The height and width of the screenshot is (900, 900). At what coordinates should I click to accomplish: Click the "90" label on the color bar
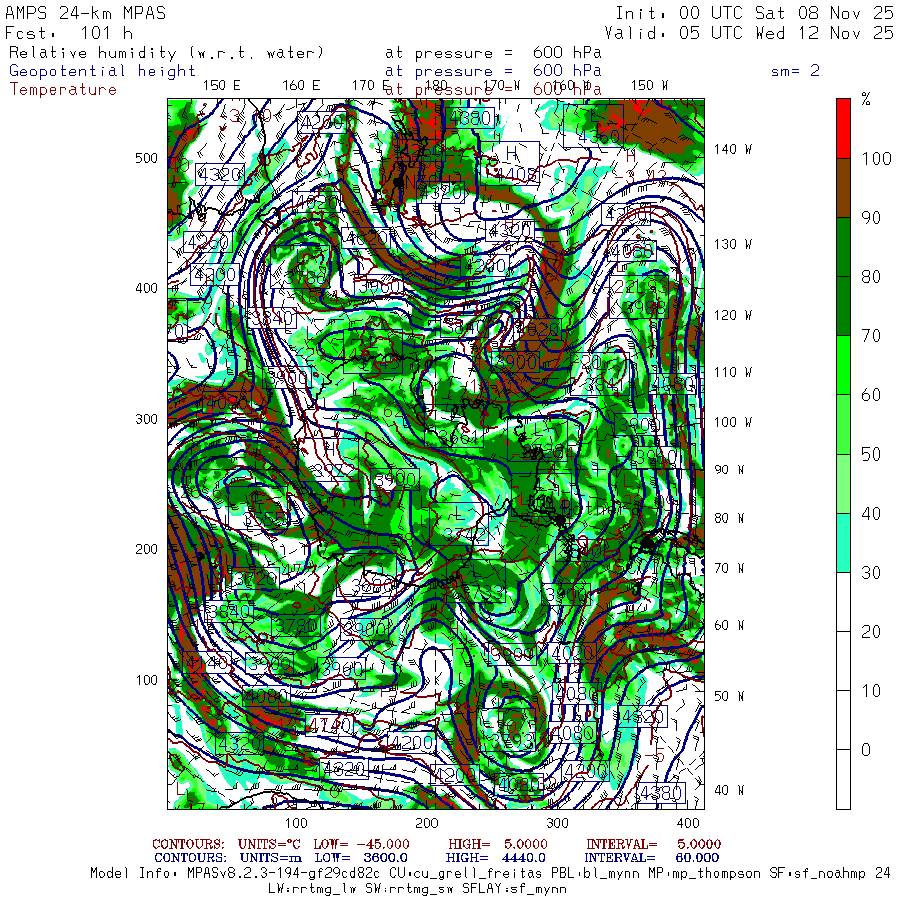coord(871,218)
